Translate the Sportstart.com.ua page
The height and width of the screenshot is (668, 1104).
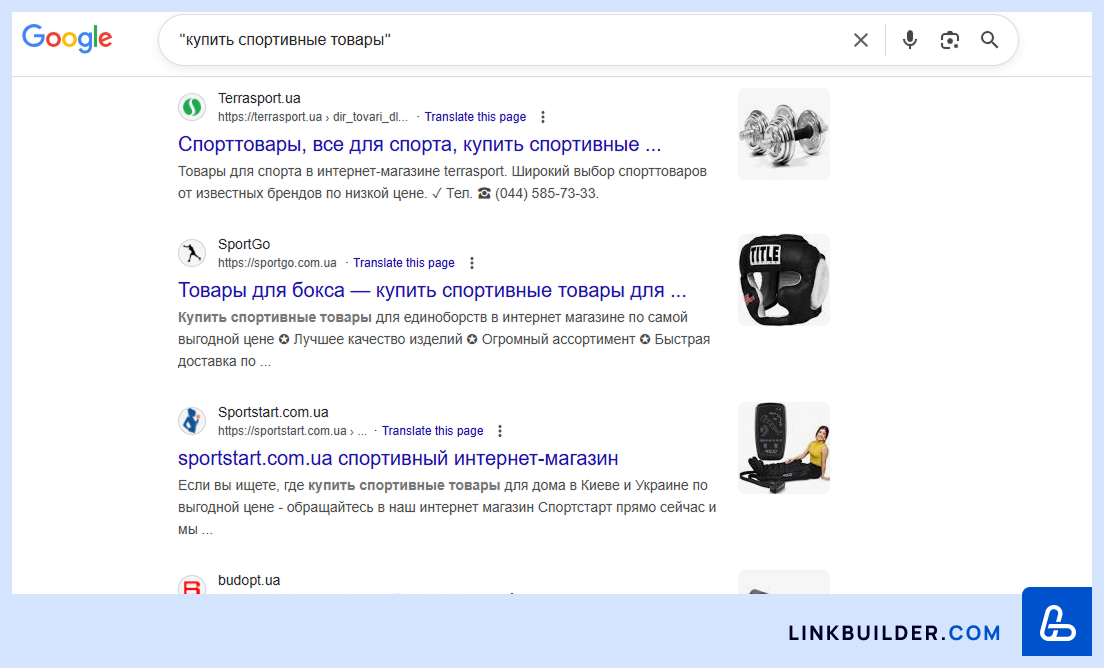432,431
